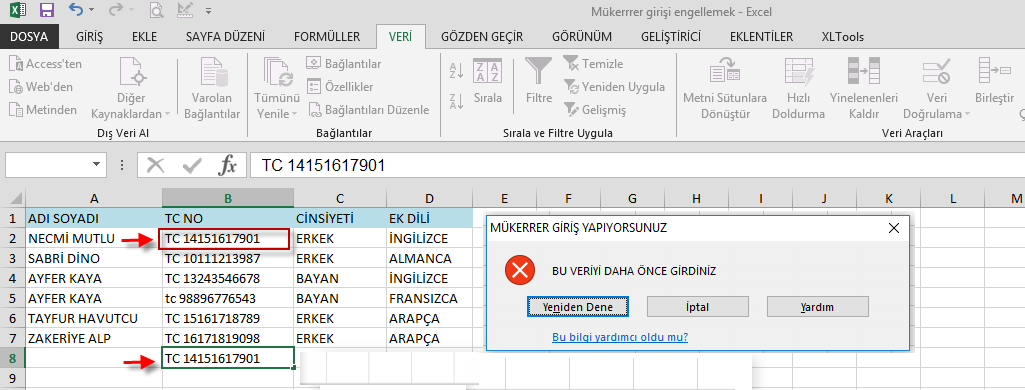
Task: Sort A to Z ascending icon
Action: (x=456, y=70)
